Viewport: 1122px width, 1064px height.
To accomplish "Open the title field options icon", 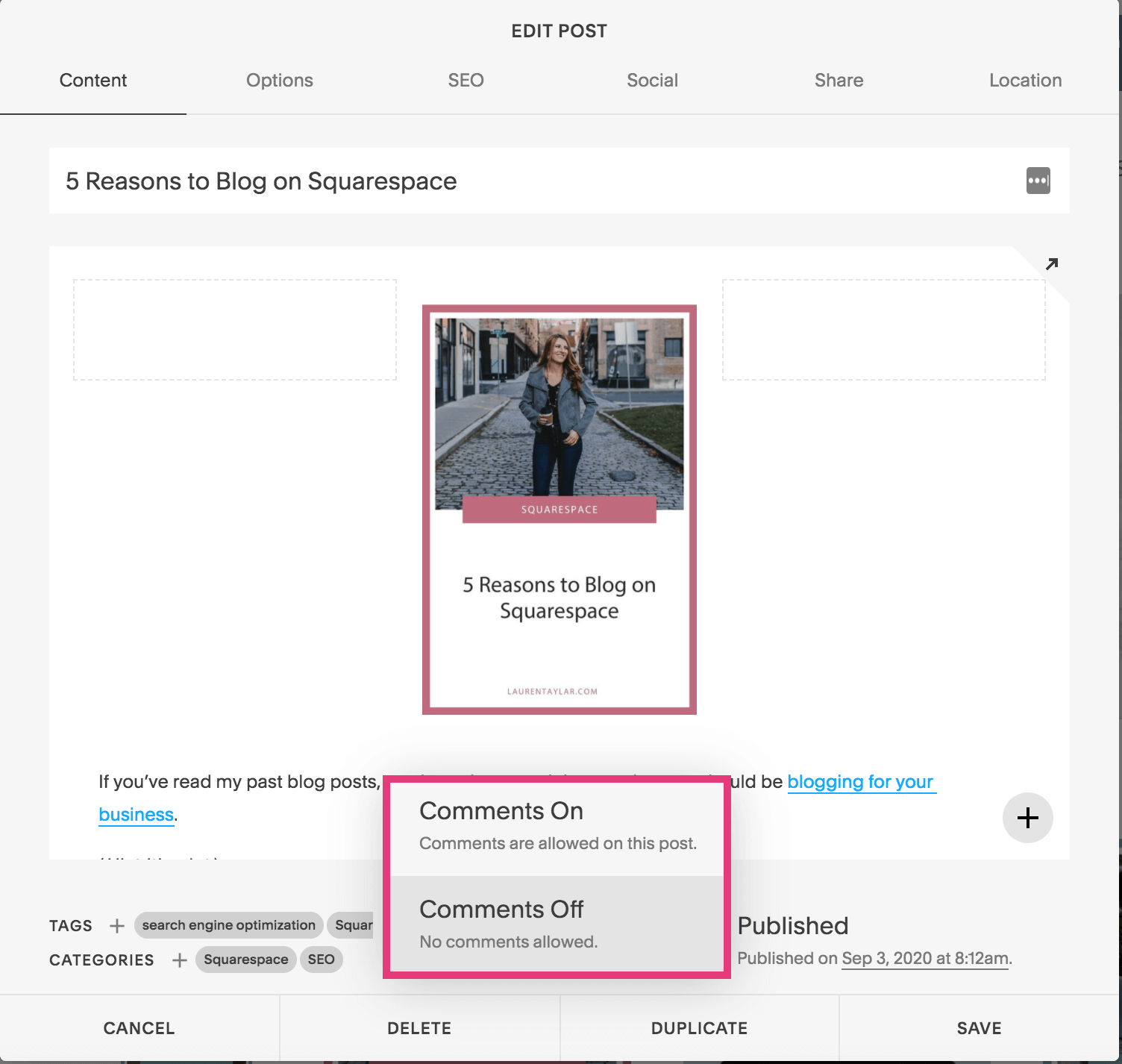I will click(1038, 181).
